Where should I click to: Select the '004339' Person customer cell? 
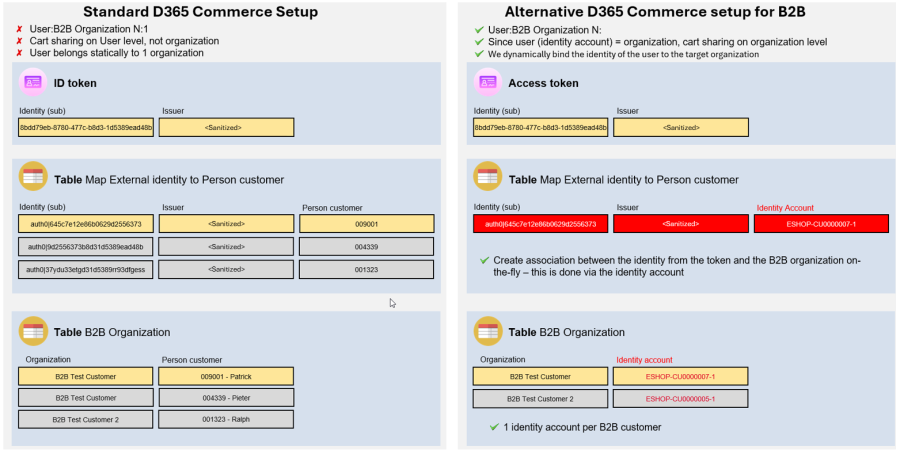[x=367, y=246]
